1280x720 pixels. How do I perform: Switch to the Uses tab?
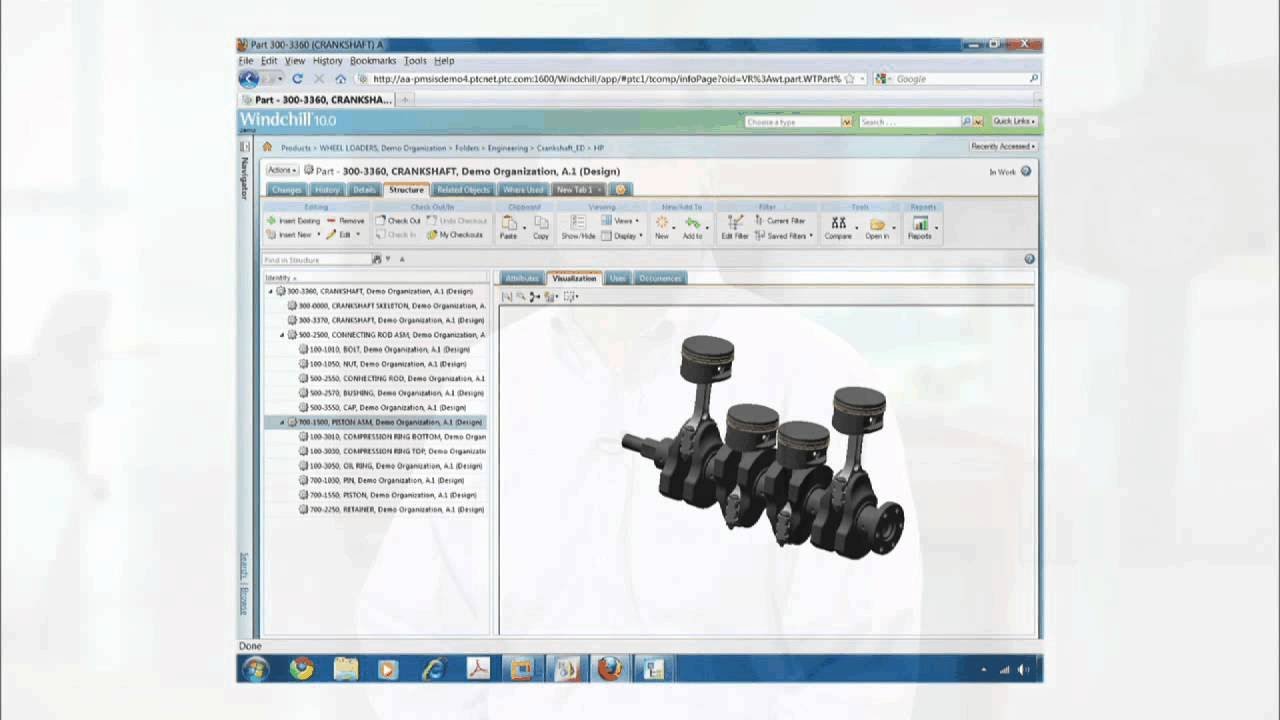617,278
